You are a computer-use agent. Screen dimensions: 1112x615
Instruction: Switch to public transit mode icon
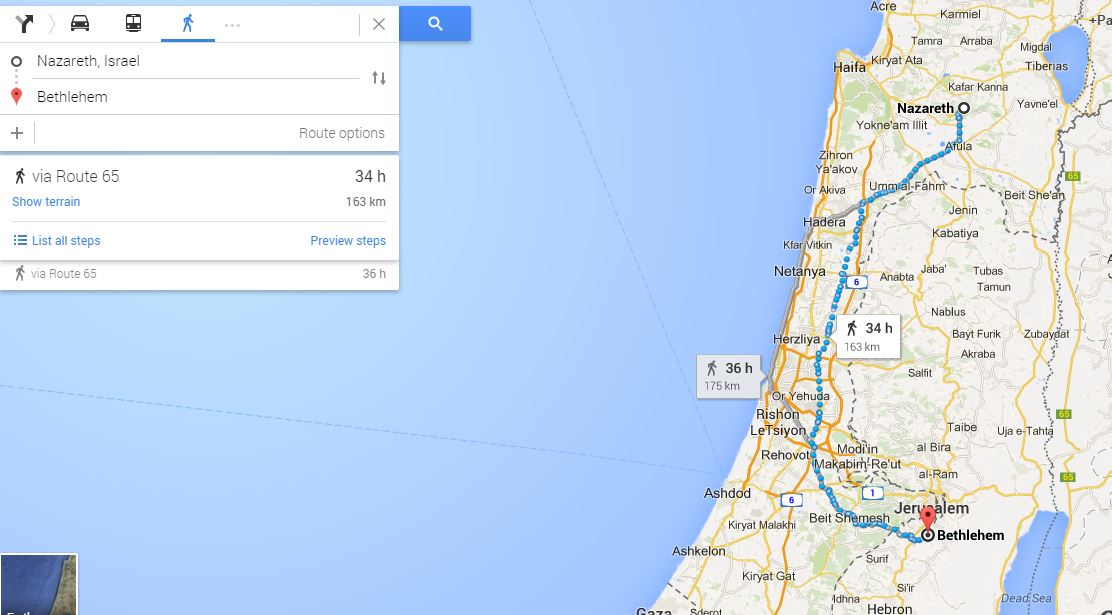tap(133, 23)
